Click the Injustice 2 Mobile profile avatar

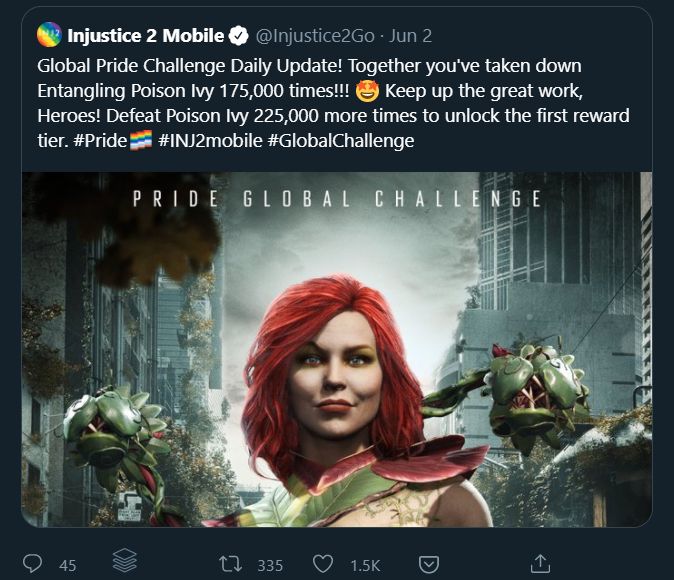pos(50,37)
